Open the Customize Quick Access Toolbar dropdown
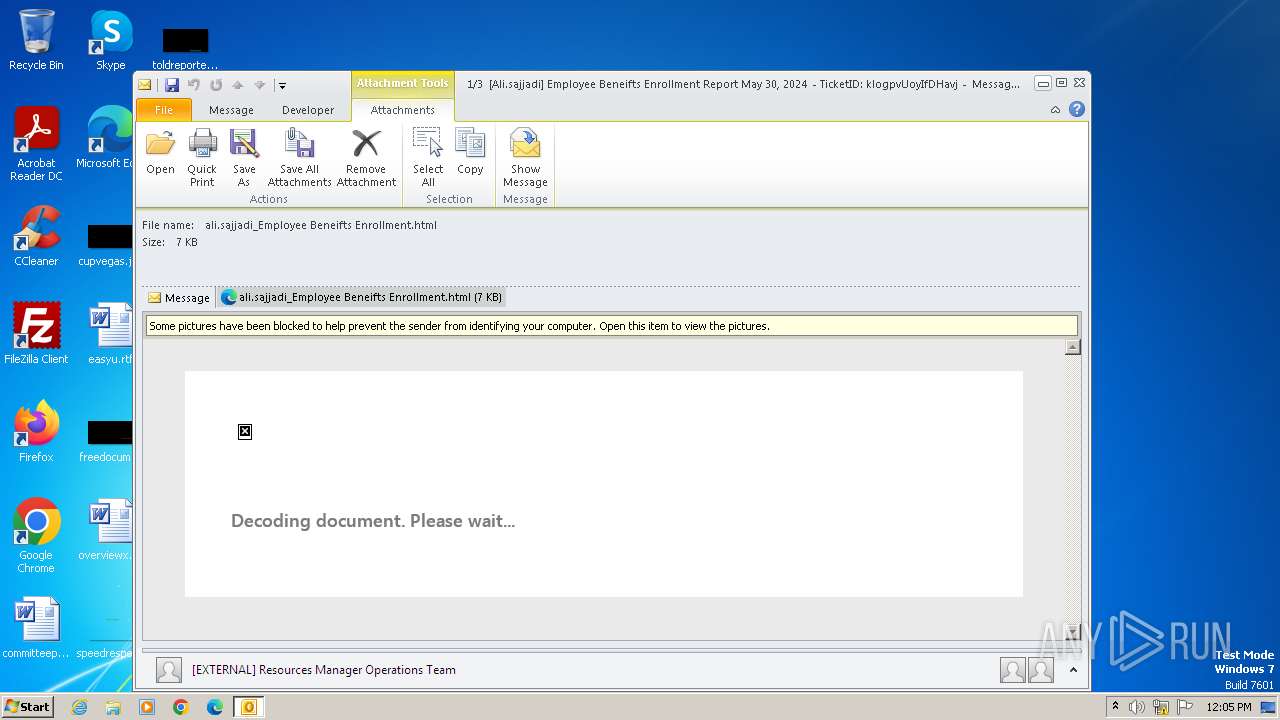This screenshot has height=720, width=1280. tap(282, 86)
